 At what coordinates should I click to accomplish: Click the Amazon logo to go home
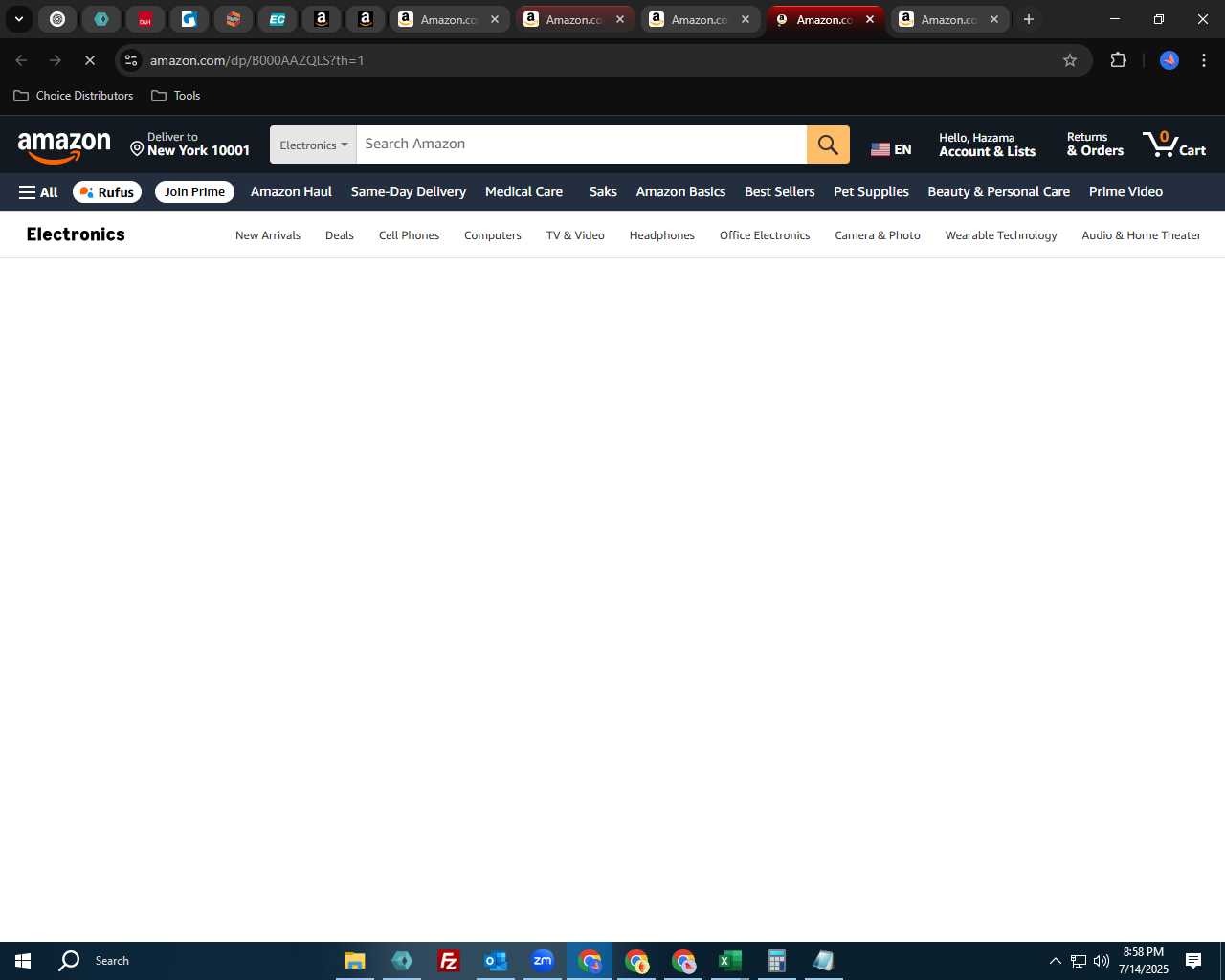[x=64, y=145]
